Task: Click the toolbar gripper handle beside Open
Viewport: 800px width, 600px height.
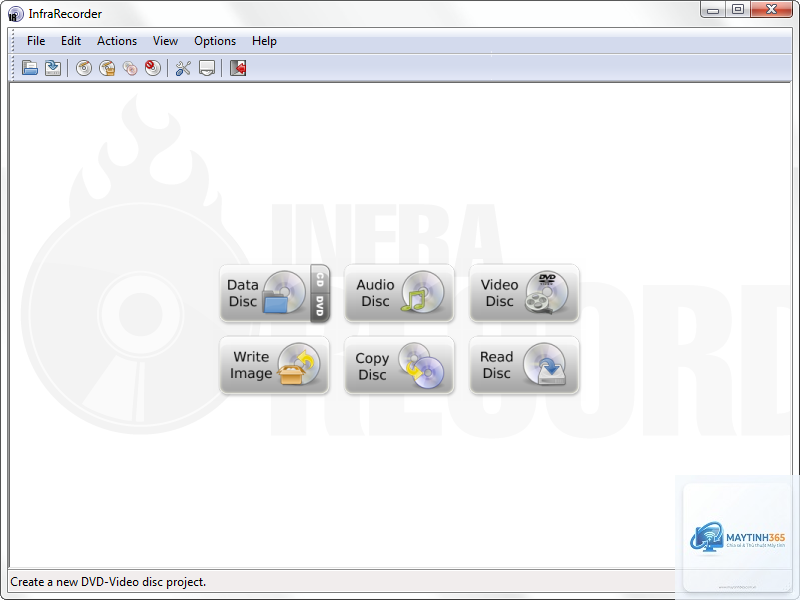Action: point(13,68)
